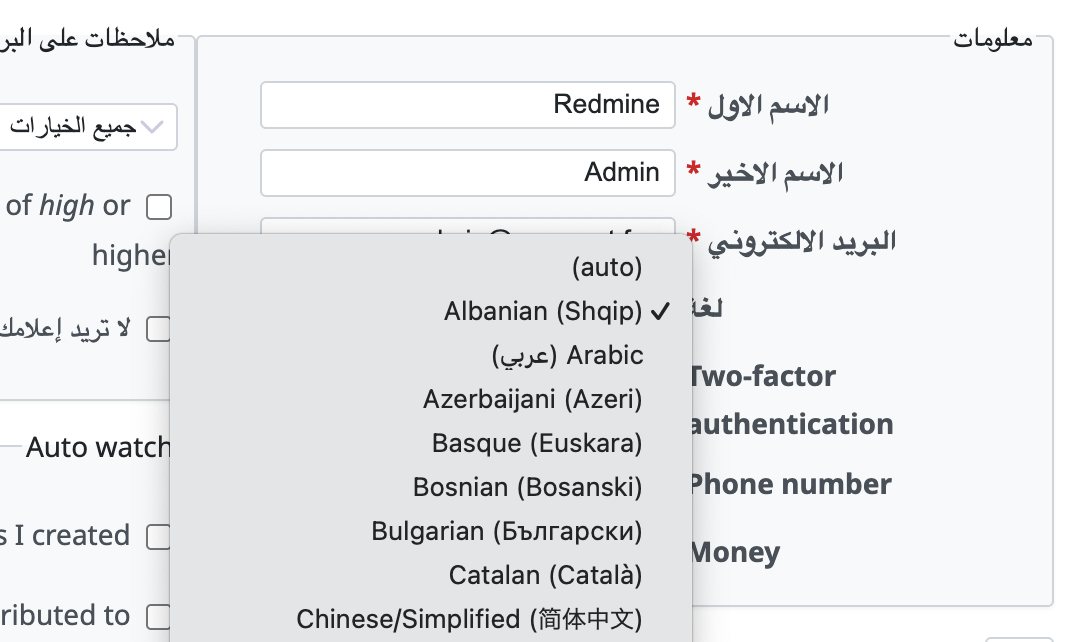This screenshot has width=1074, height=642.
Task: Select Arabic (عربي) in the language list
Action: pos(567,355)
